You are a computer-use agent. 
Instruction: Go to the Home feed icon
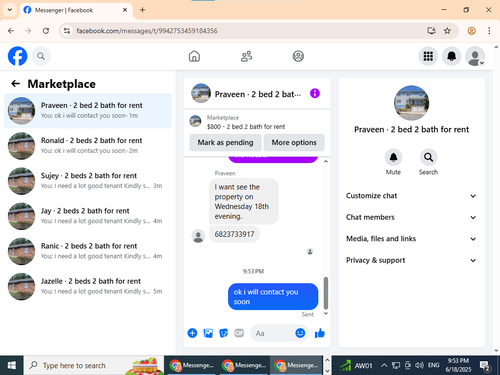tap(194, 56)
